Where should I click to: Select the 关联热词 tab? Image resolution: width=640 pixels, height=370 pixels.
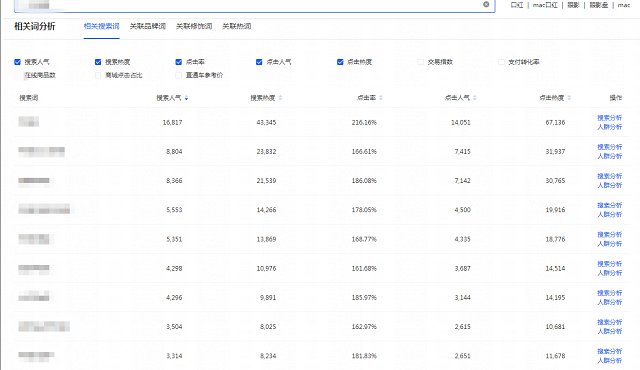point(236,26)
